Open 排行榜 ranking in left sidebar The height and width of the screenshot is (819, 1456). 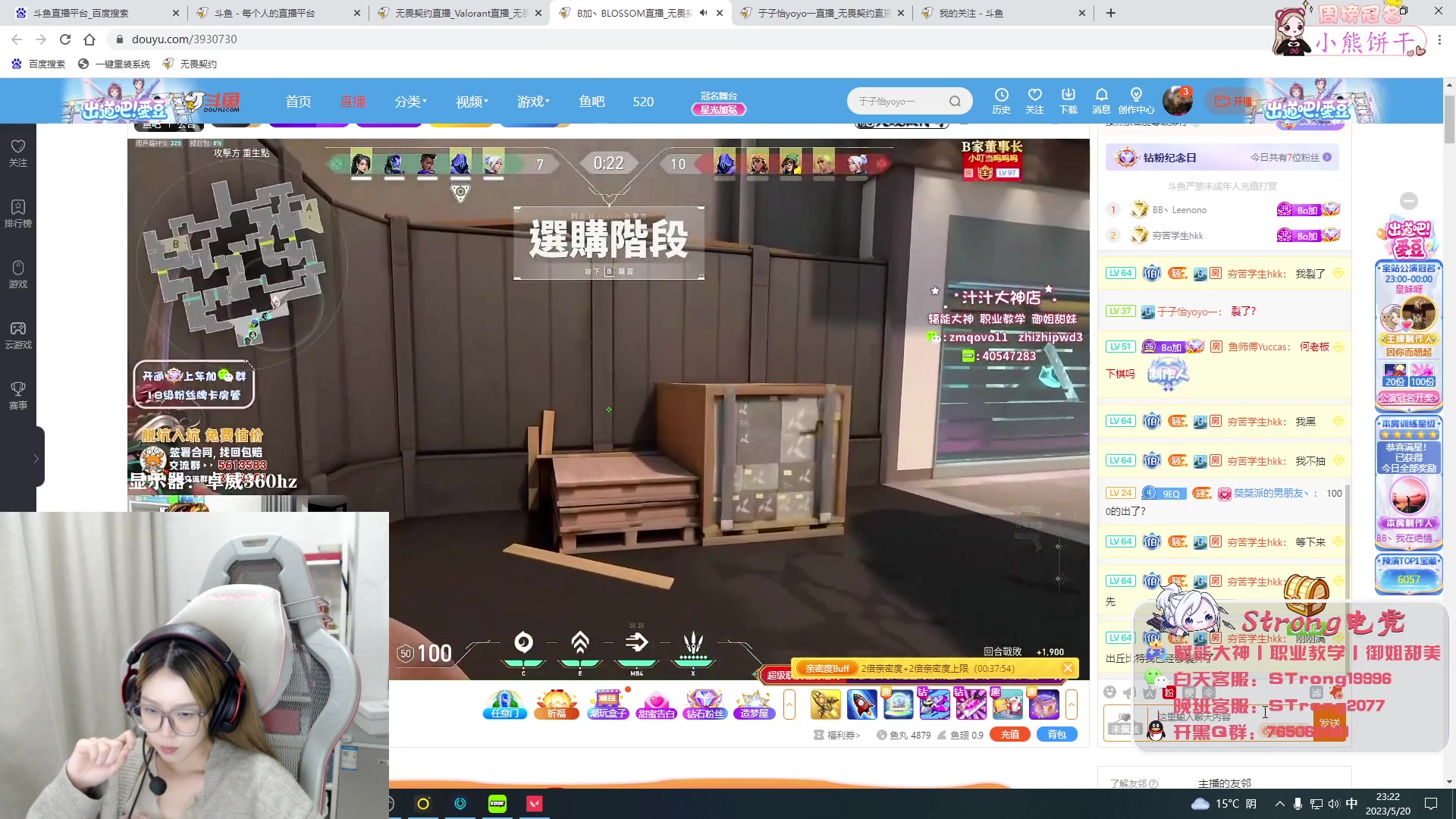18,213
